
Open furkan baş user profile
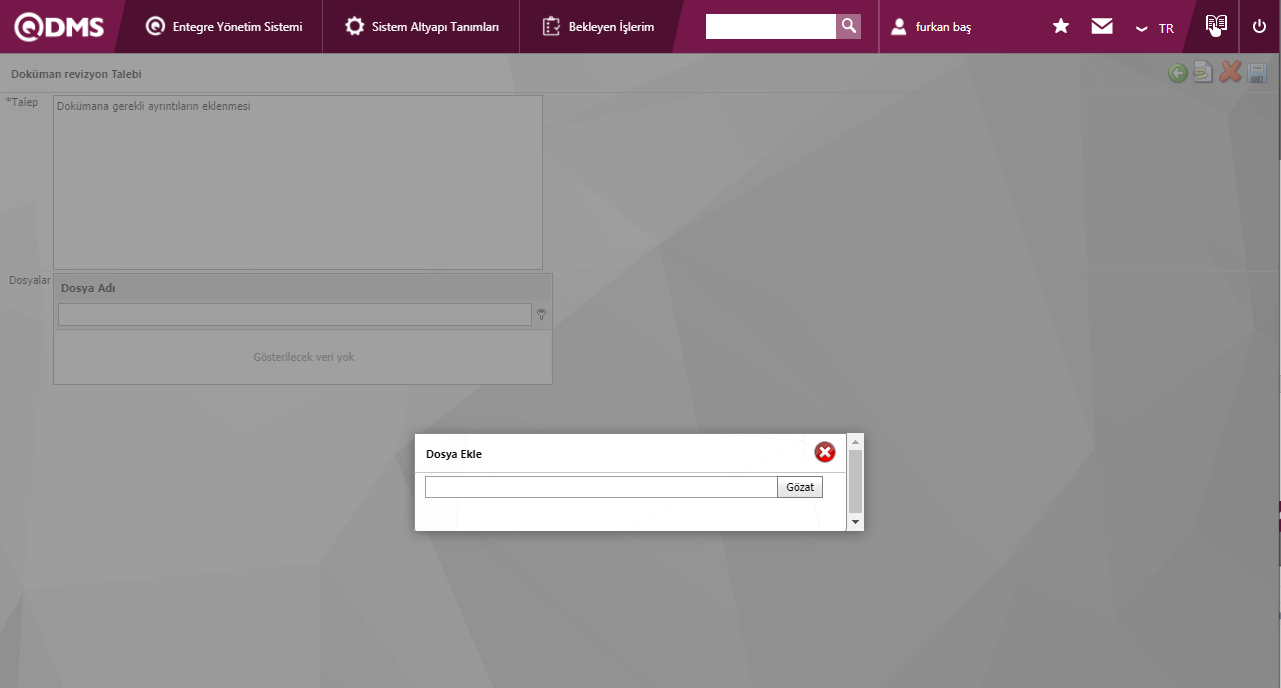point(931,27)
